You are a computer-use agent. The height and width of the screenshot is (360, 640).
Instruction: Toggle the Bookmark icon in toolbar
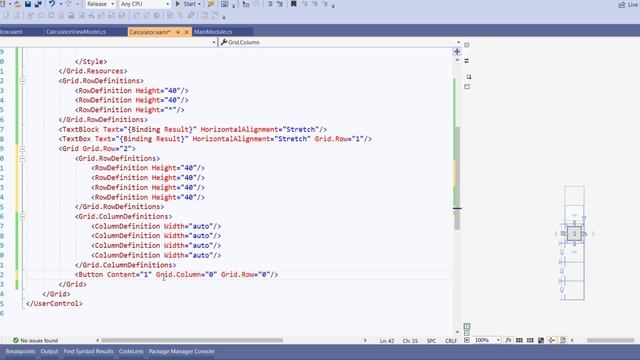293,4
